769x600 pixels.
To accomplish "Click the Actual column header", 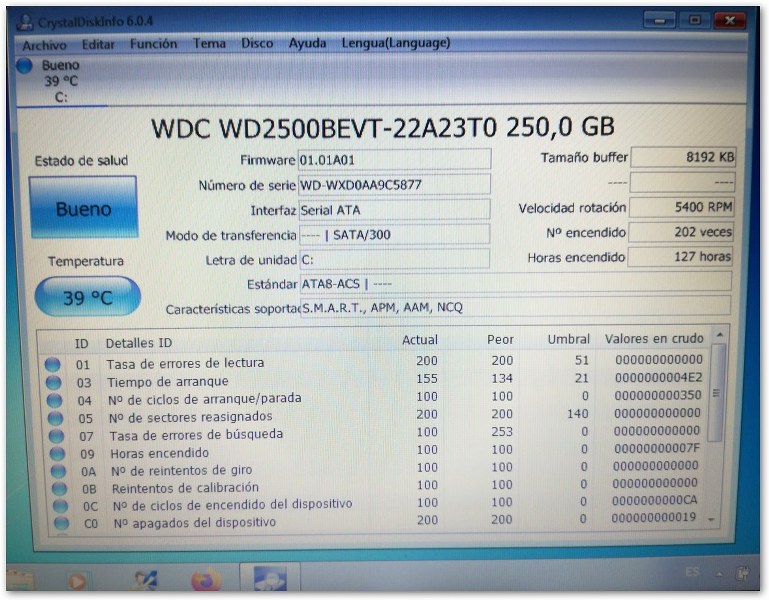I will 420,340.
